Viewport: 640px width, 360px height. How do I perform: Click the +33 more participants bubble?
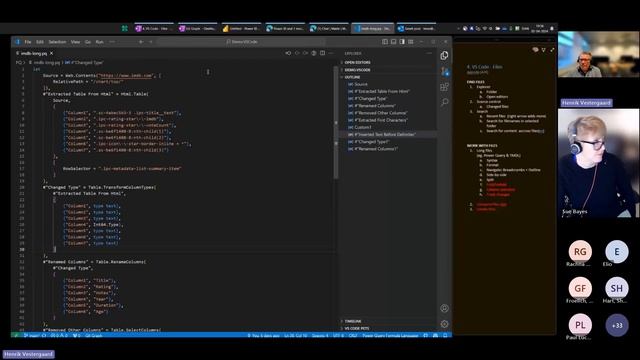pos(617,325)
